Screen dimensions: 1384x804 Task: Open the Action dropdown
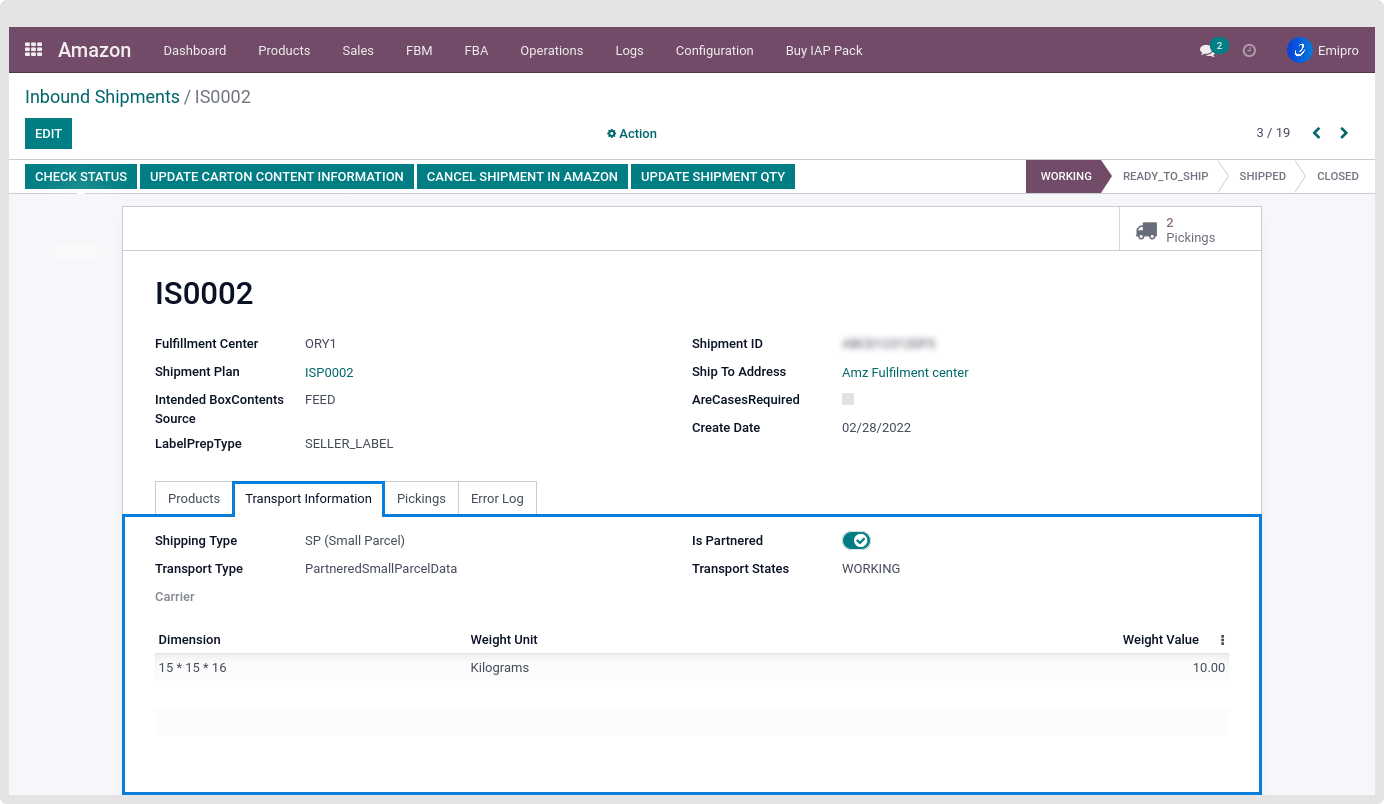[632, 133]
